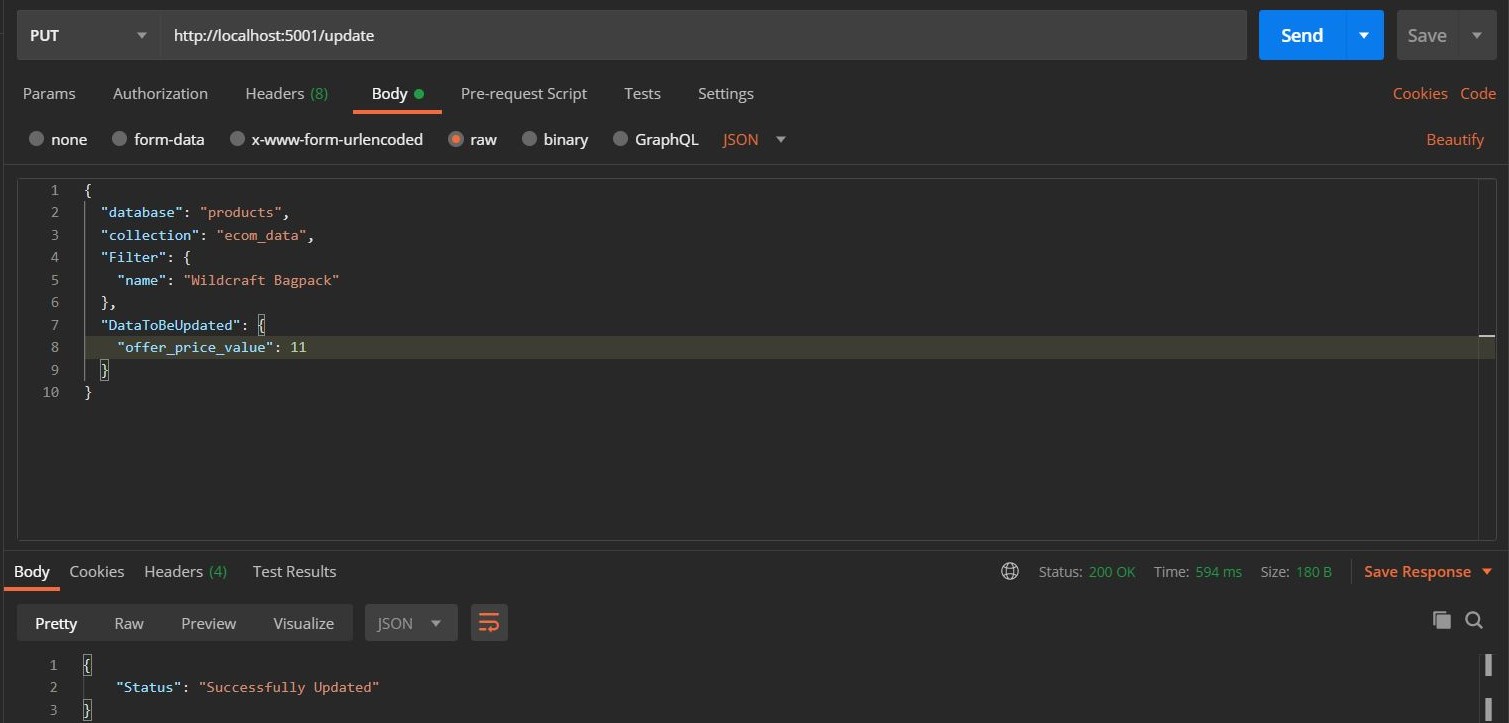
Task: Click the request URL input field
Action: (x=704, y=35)
